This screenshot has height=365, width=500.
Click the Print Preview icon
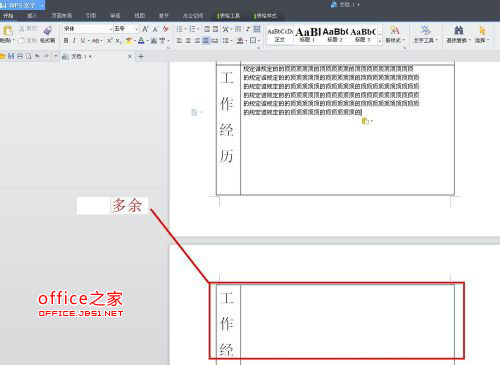pos(29,56)
